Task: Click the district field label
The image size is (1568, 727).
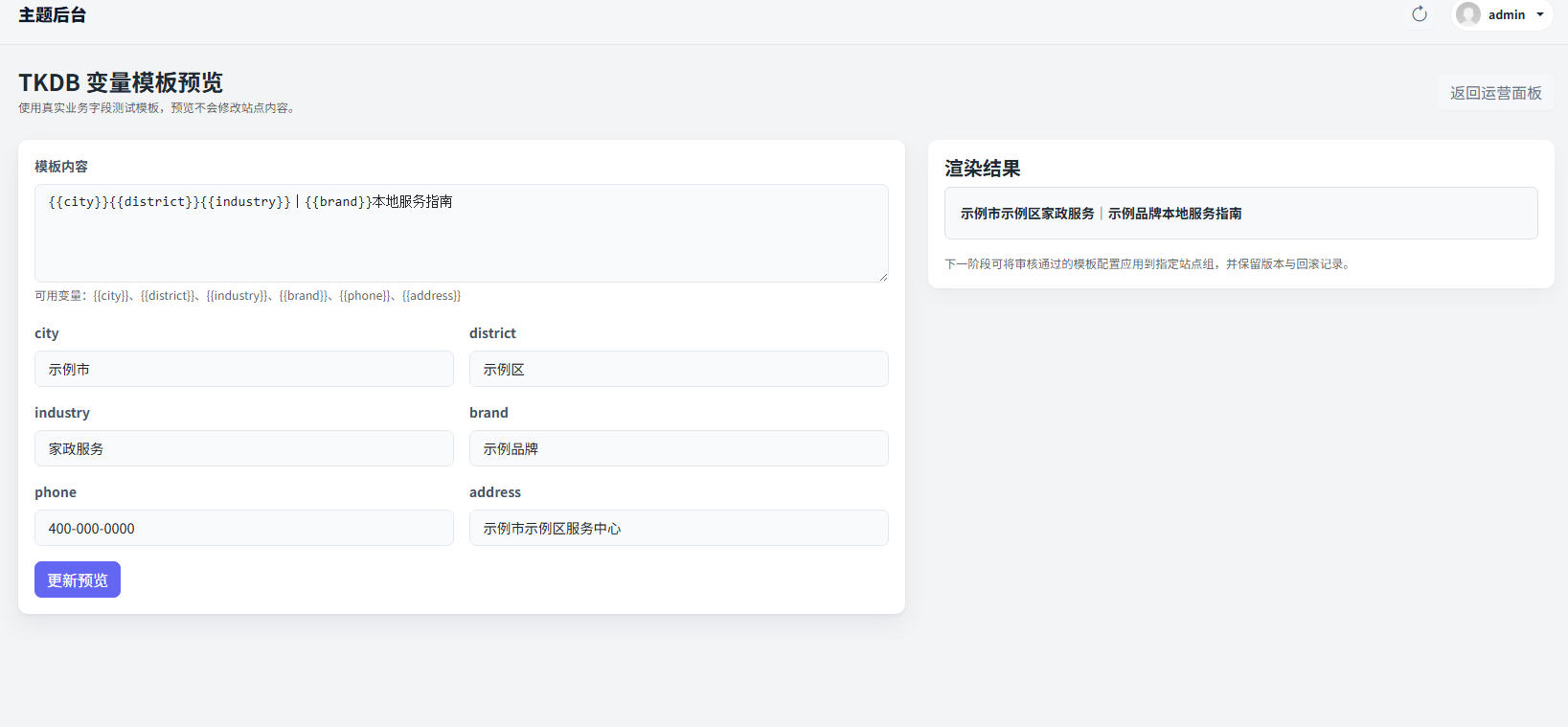Action: tap(492, 333)
